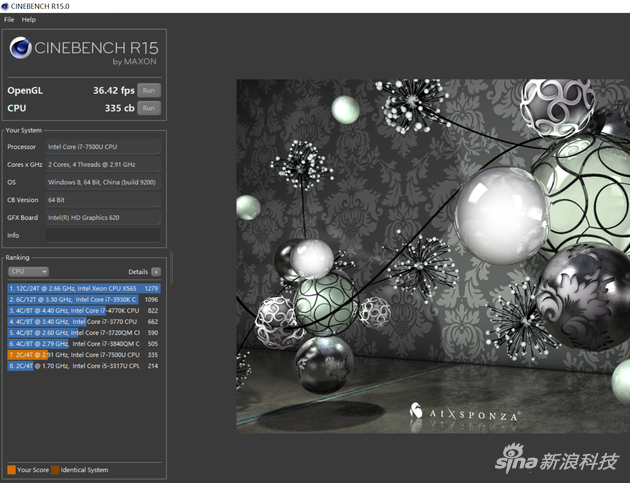
Task: Select ranking row 5 Core i7-3720QM
Action: click(x=84, y=333)
